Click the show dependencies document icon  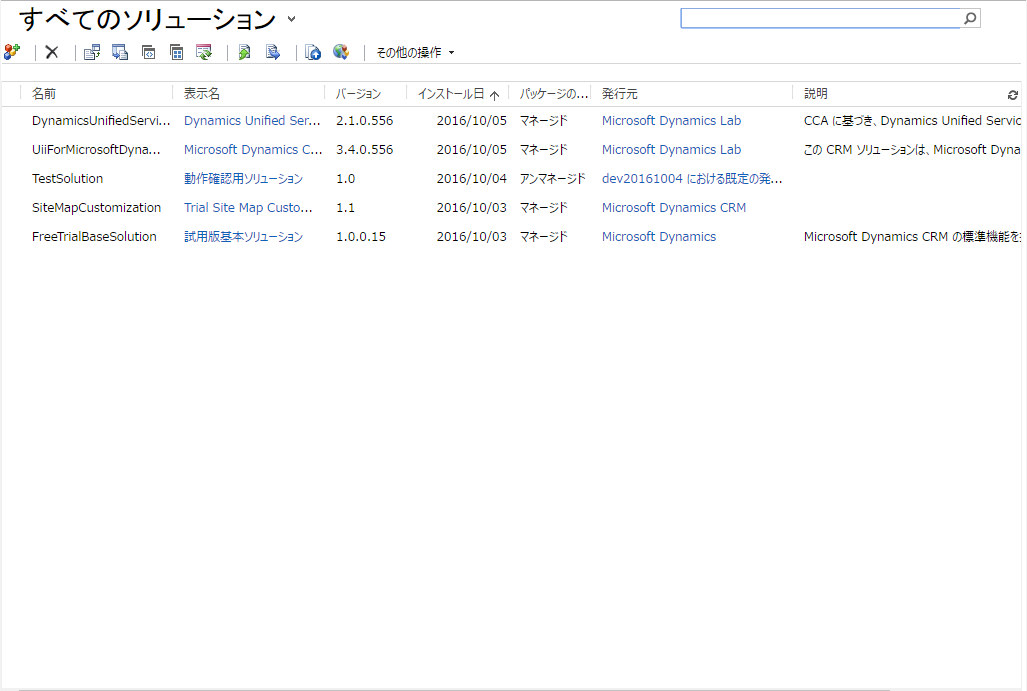92,52
